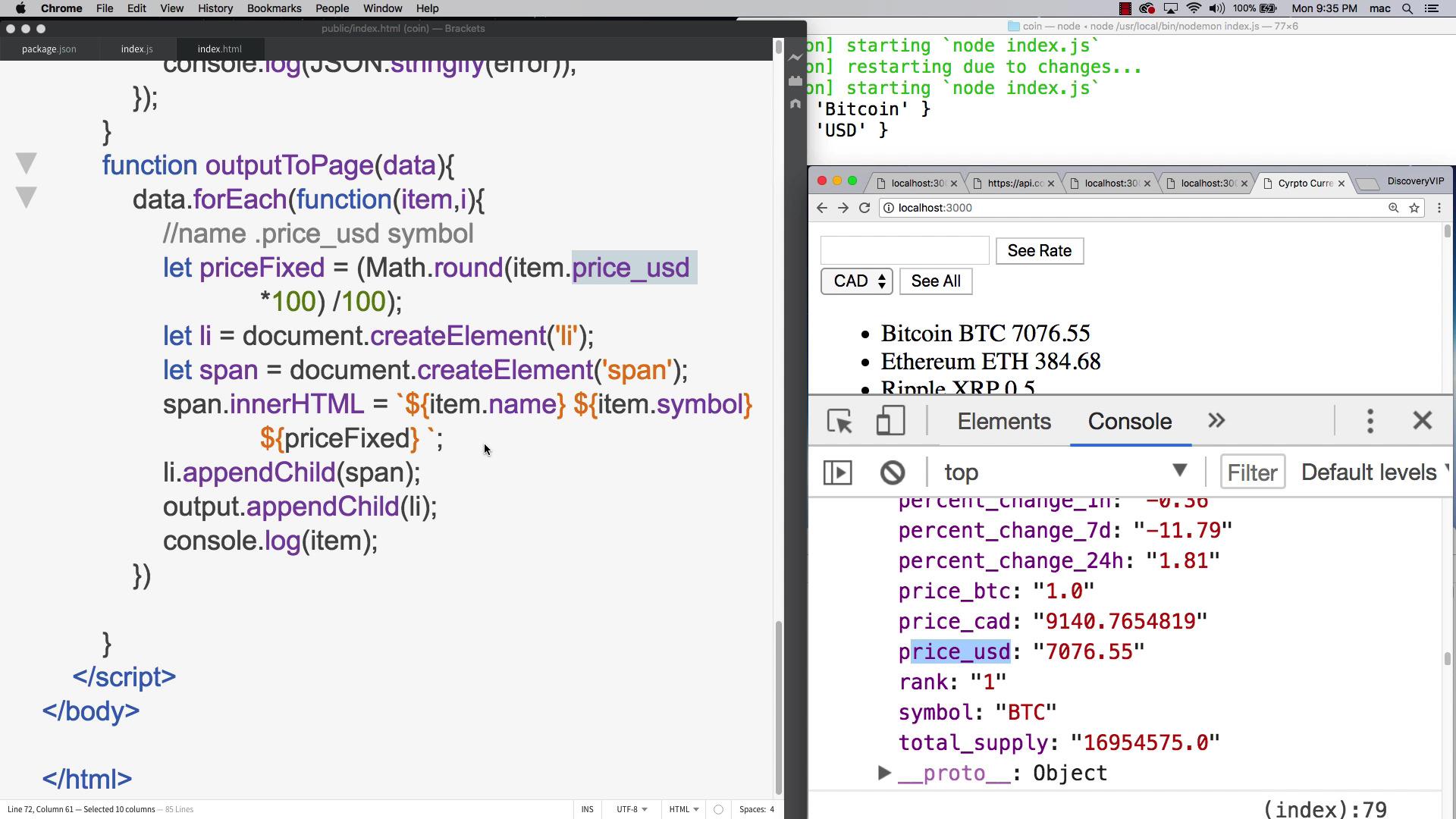Toggle the INS insert mode indicator
Viewport: 1456px width, 819px height.
click(x=588, y=809)
